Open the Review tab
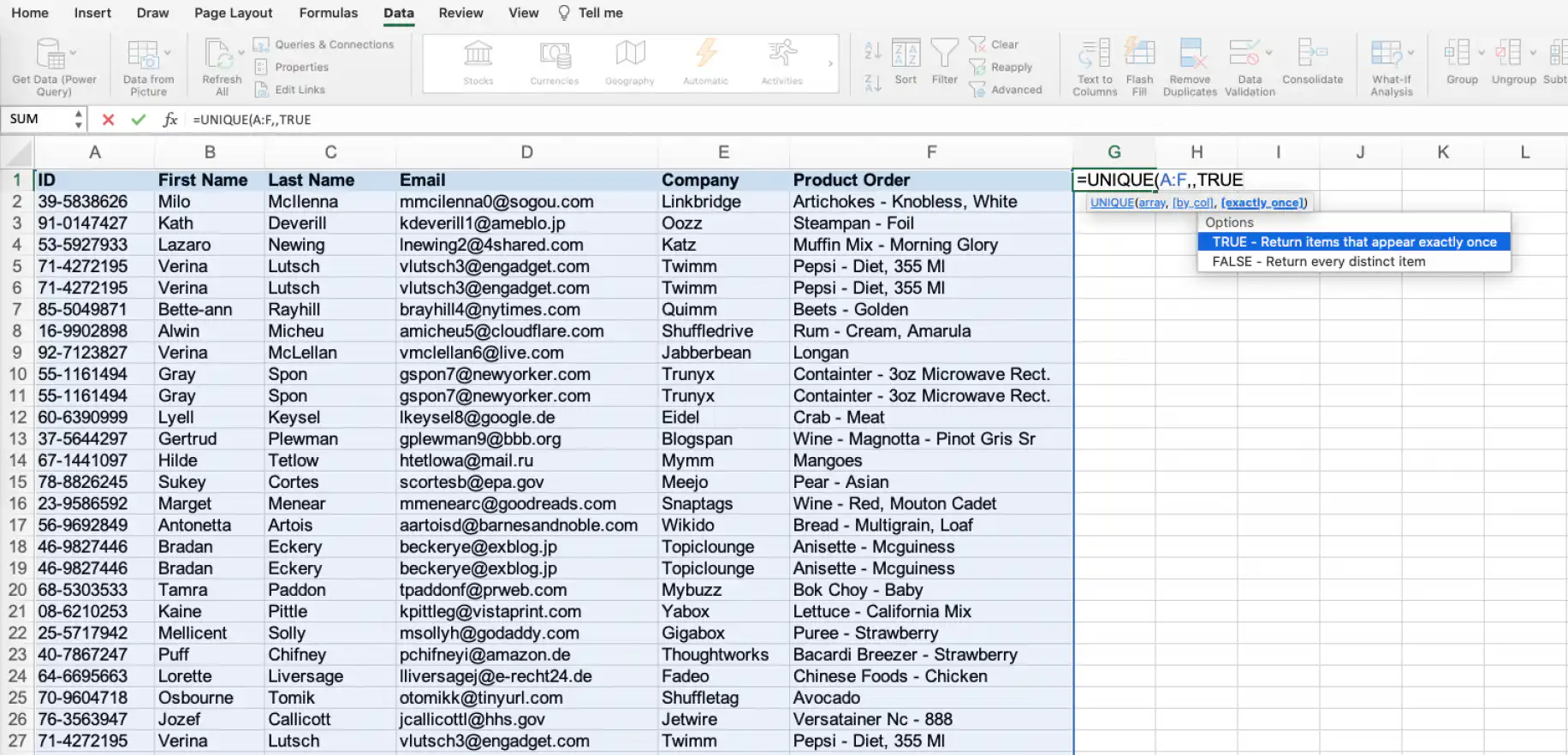Viewport: 1568px width, 755px height. click(460, 13)
